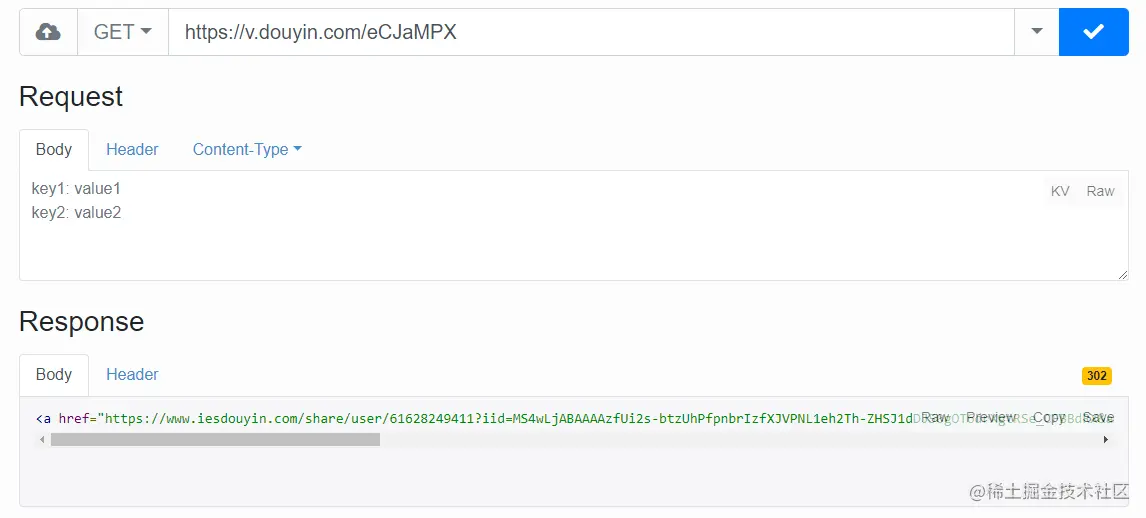1146x518 pixels.
Task: Copy the response body
Action: tap(1049, 417)
